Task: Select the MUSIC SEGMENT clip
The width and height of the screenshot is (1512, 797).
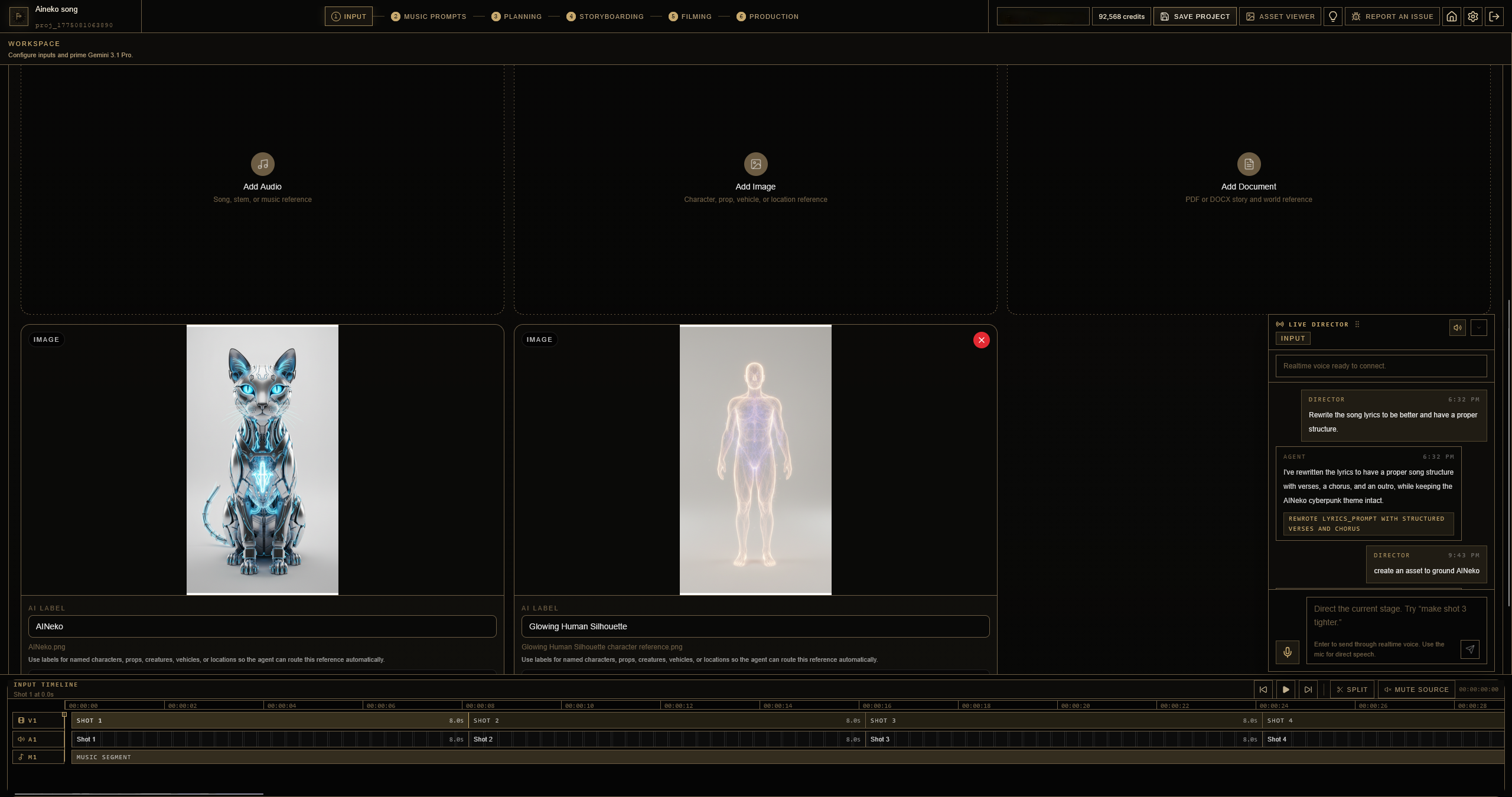Action: 788,757
